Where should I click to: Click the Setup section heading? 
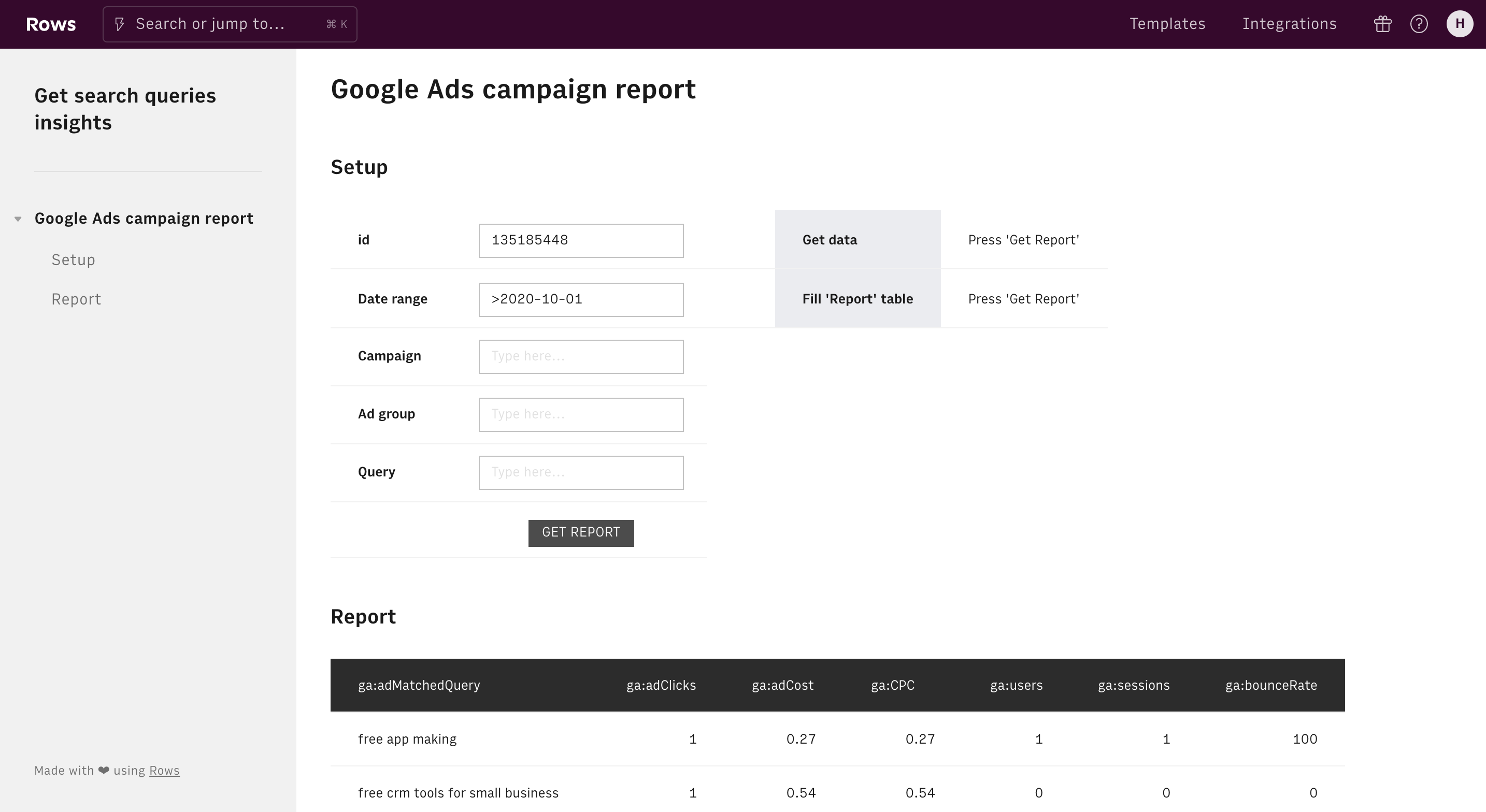click(359, 167)
